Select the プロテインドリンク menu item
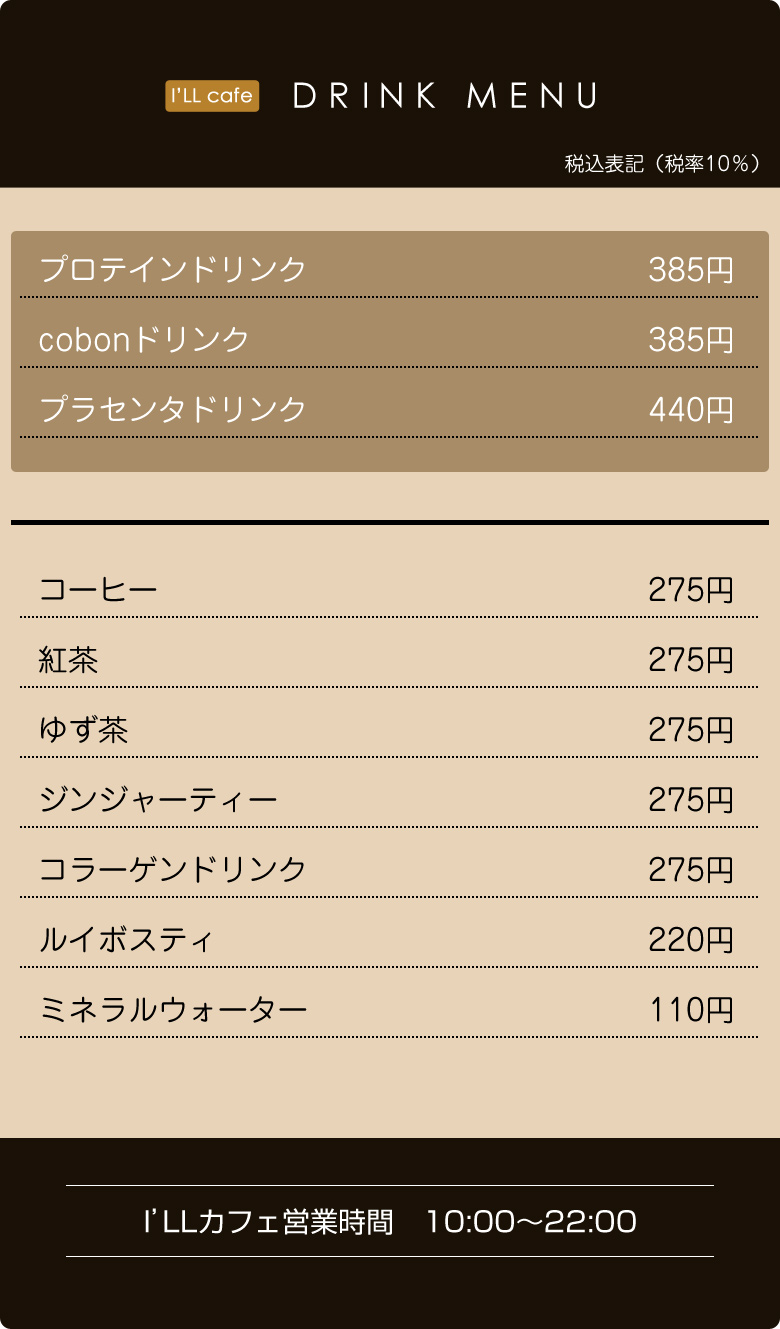 click(x=388, y=269)
